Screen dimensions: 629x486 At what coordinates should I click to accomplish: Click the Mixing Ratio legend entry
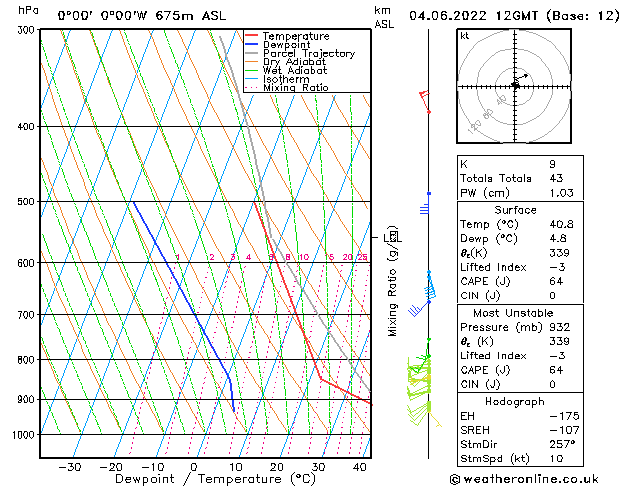[x=296, y=88]
